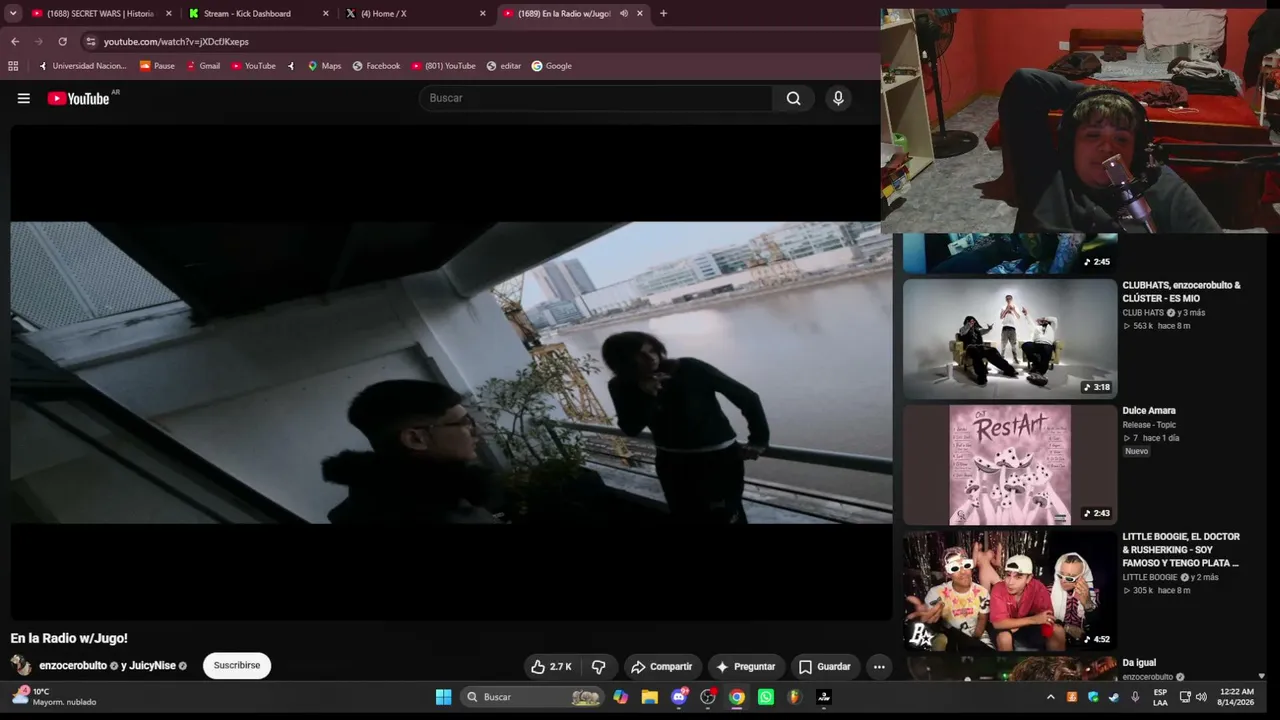Open the weather widget showing 10°C

click(55, 696)
